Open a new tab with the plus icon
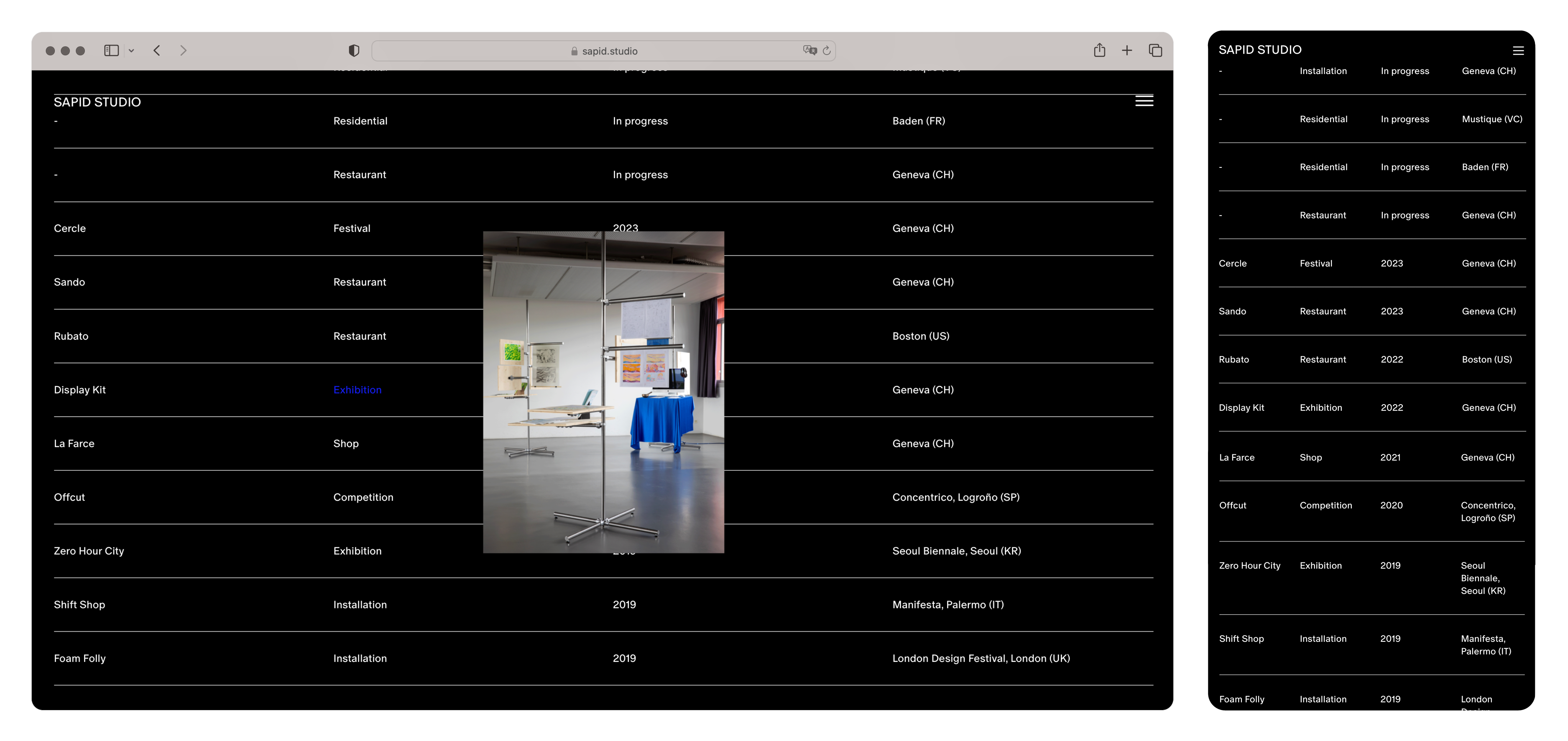The width and height of the screenshot is (1568, 741). tap(1127, 51)
